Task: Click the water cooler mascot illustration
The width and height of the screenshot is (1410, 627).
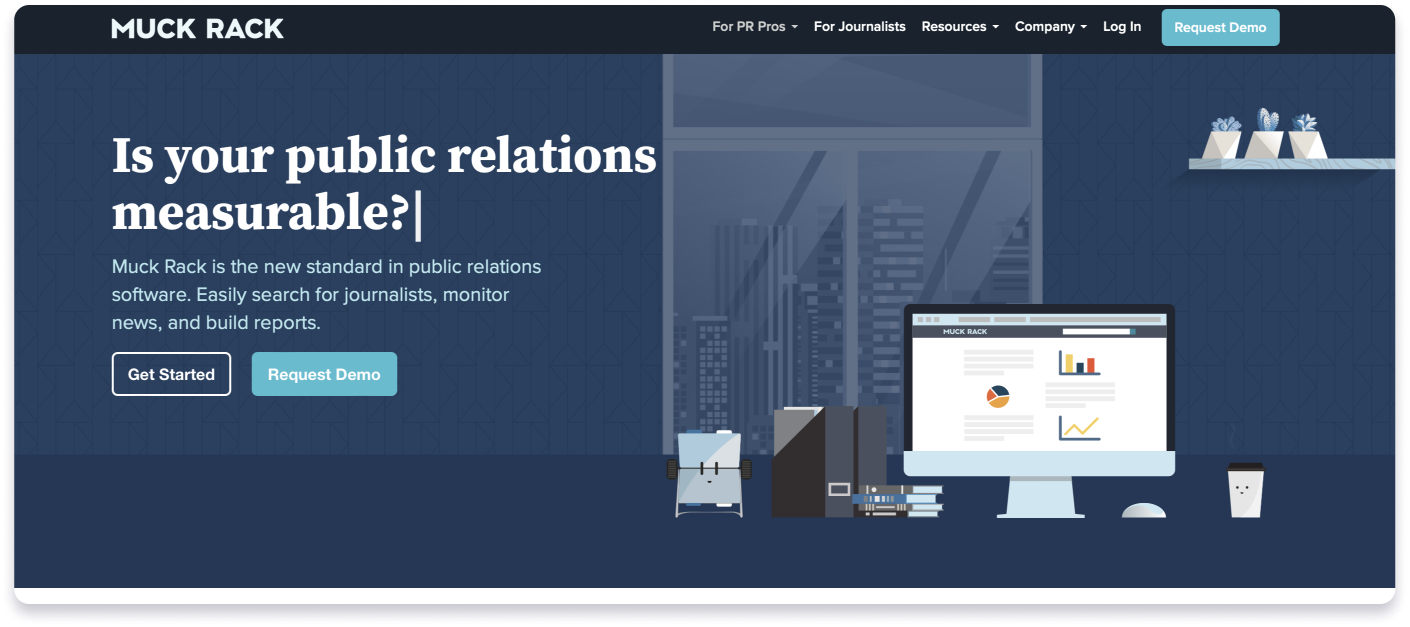Action: (710, 470)
